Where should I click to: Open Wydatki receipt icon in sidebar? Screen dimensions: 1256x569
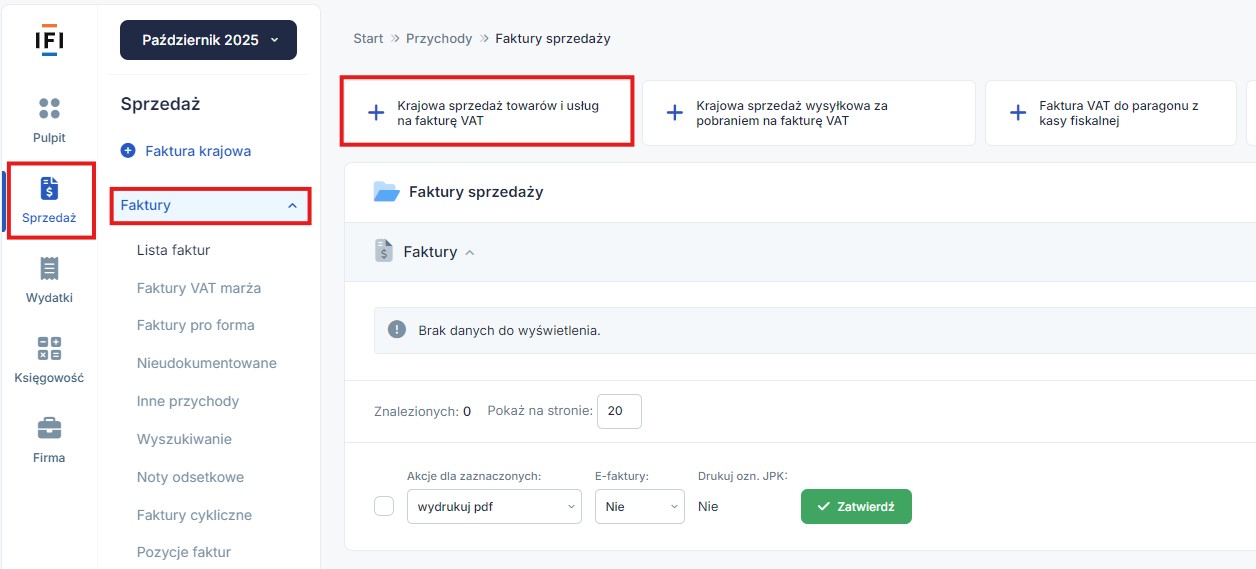coord(49,268)
